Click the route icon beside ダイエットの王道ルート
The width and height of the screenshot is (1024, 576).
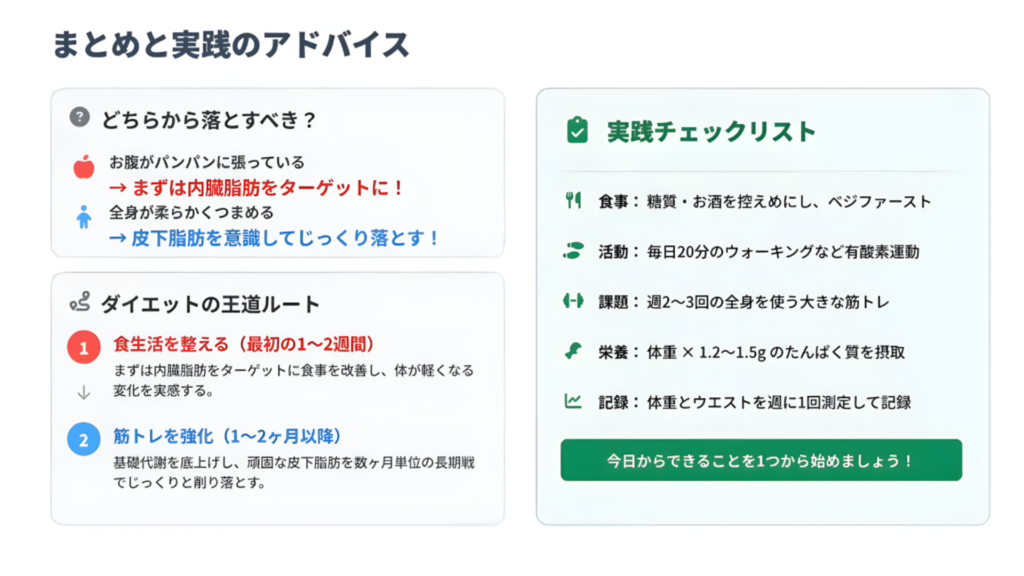click(x=80, y=302)
